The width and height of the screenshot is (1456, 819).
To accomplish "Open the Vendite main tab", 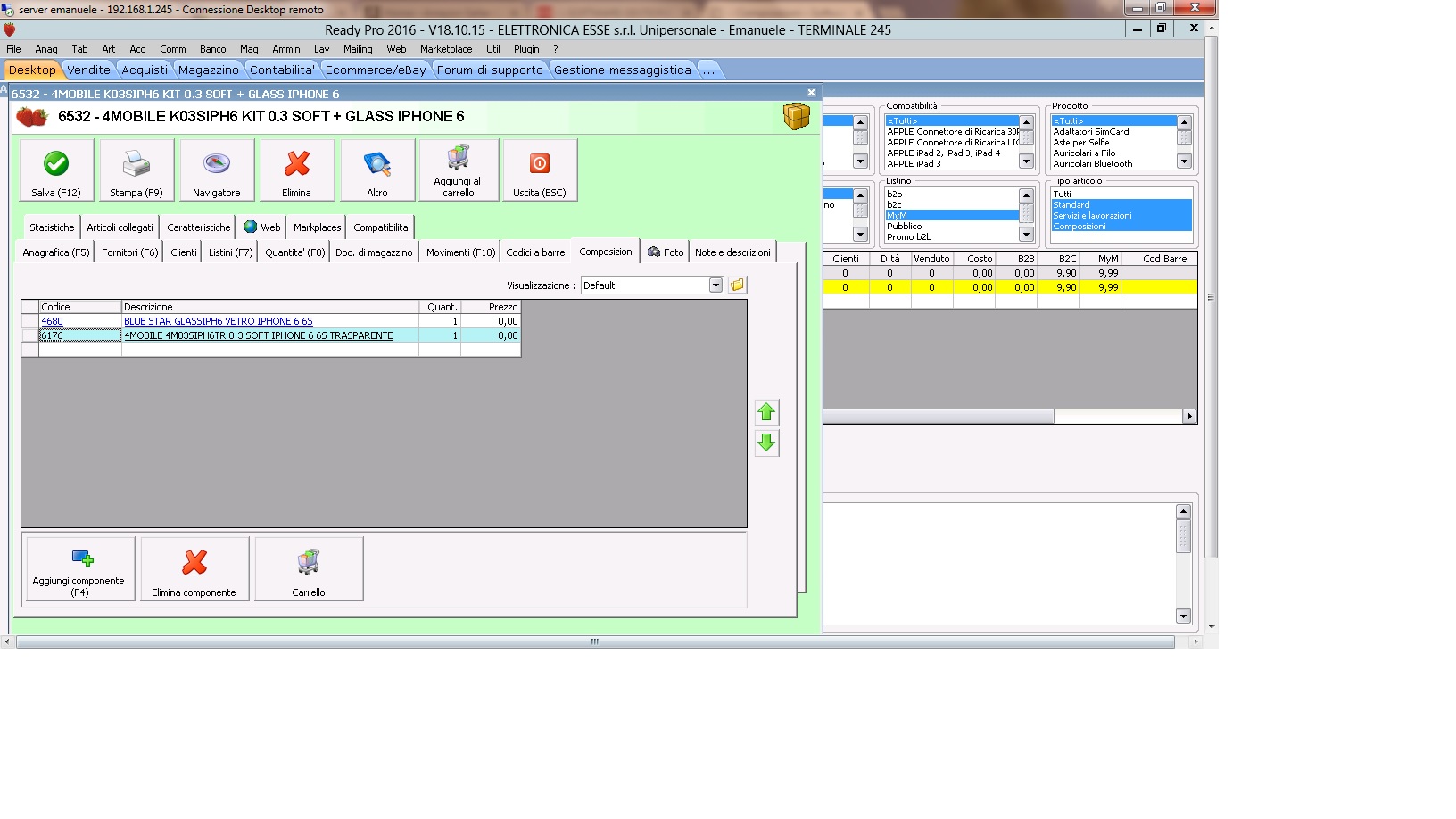I will click(x=89, y=70).
